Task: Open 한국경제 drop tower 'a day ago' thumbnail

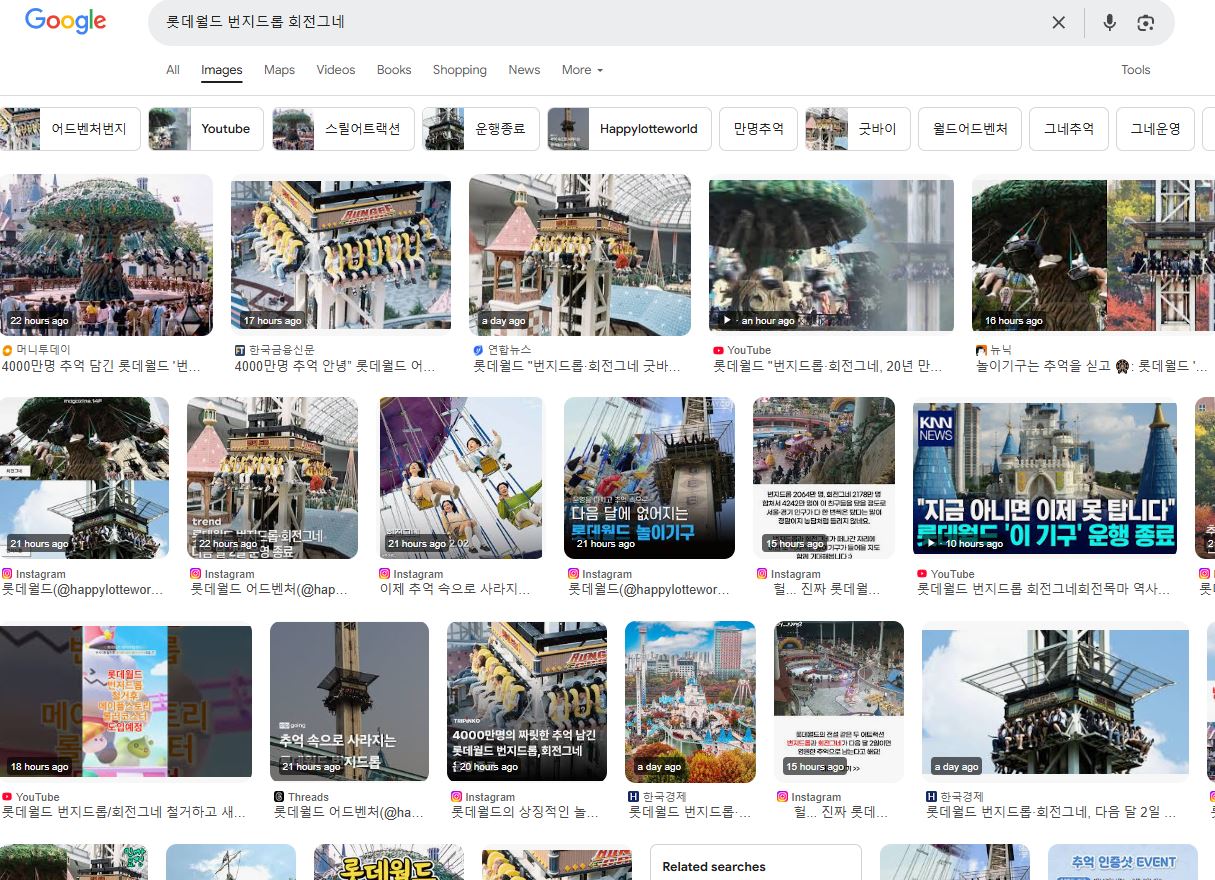Action: click(1055, 701)
